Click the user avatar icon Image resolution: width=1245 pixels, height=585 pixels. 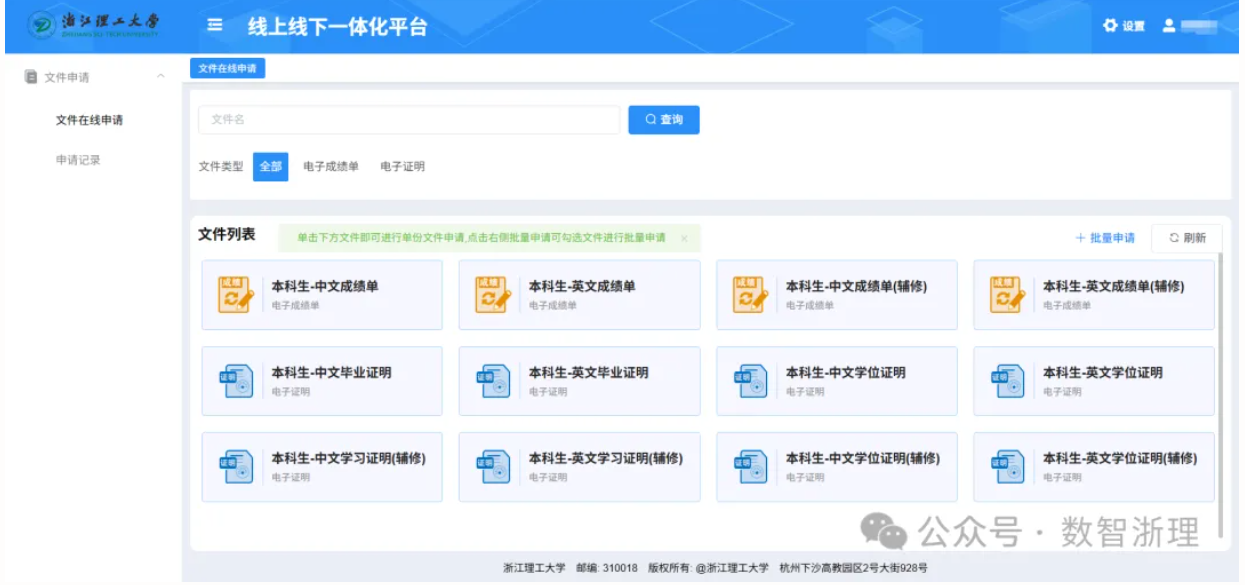coord(1167,26)
